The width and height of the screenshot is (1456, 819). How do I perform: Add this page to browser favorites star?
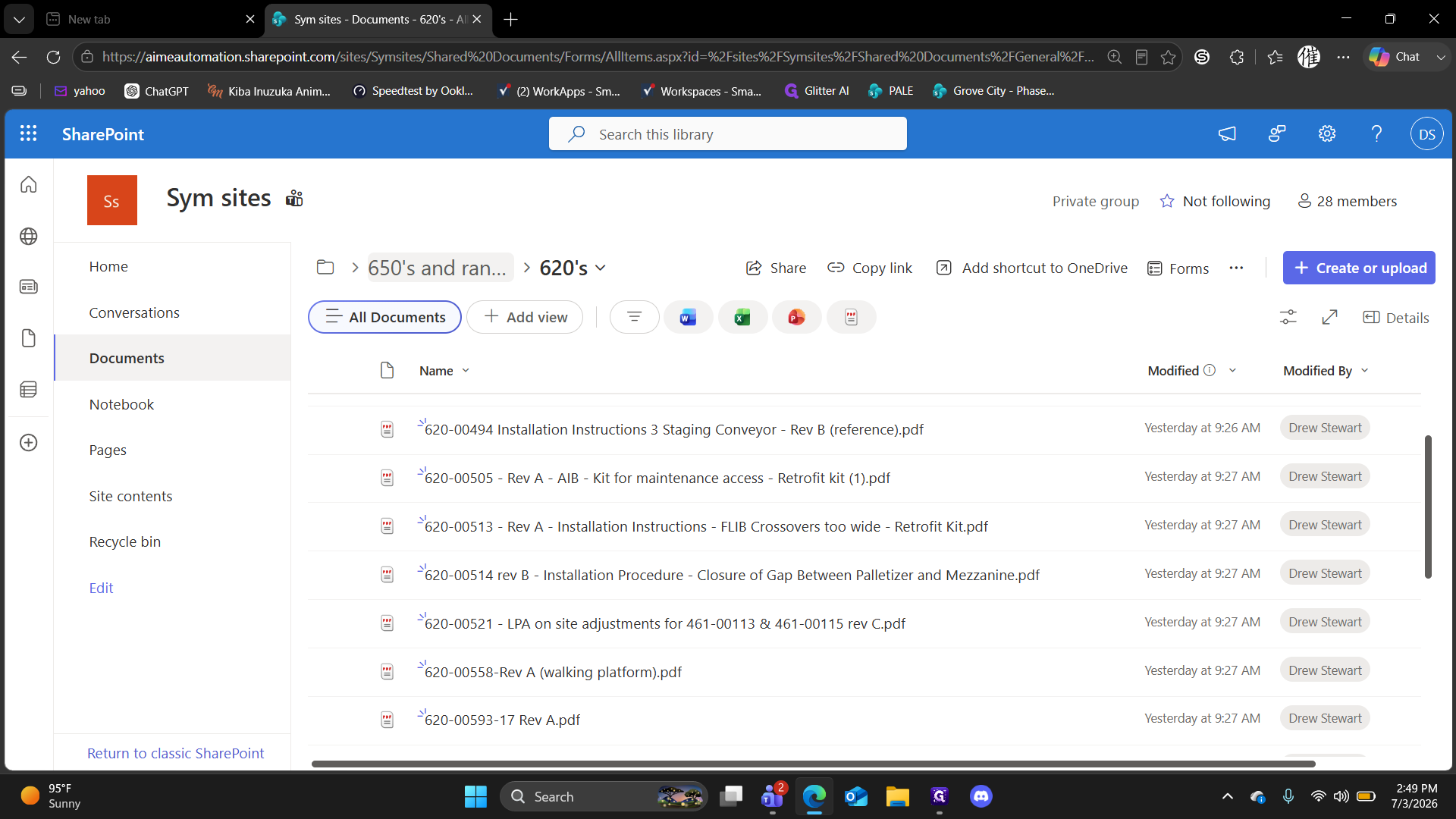coord(1168,57)
